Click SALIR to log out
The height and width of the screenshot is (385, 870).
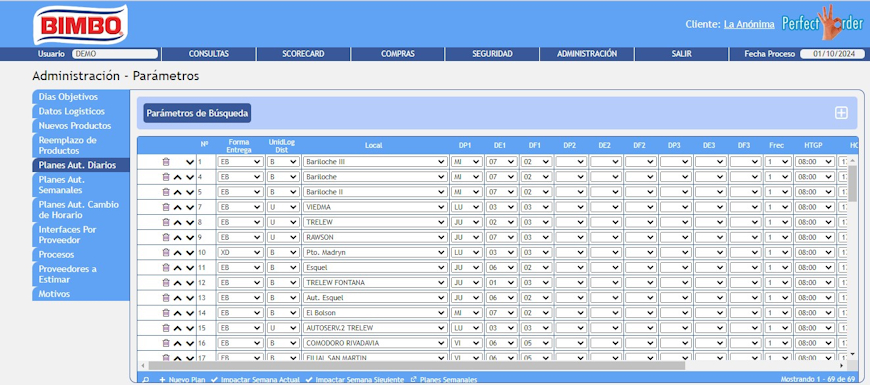(681, 54)
